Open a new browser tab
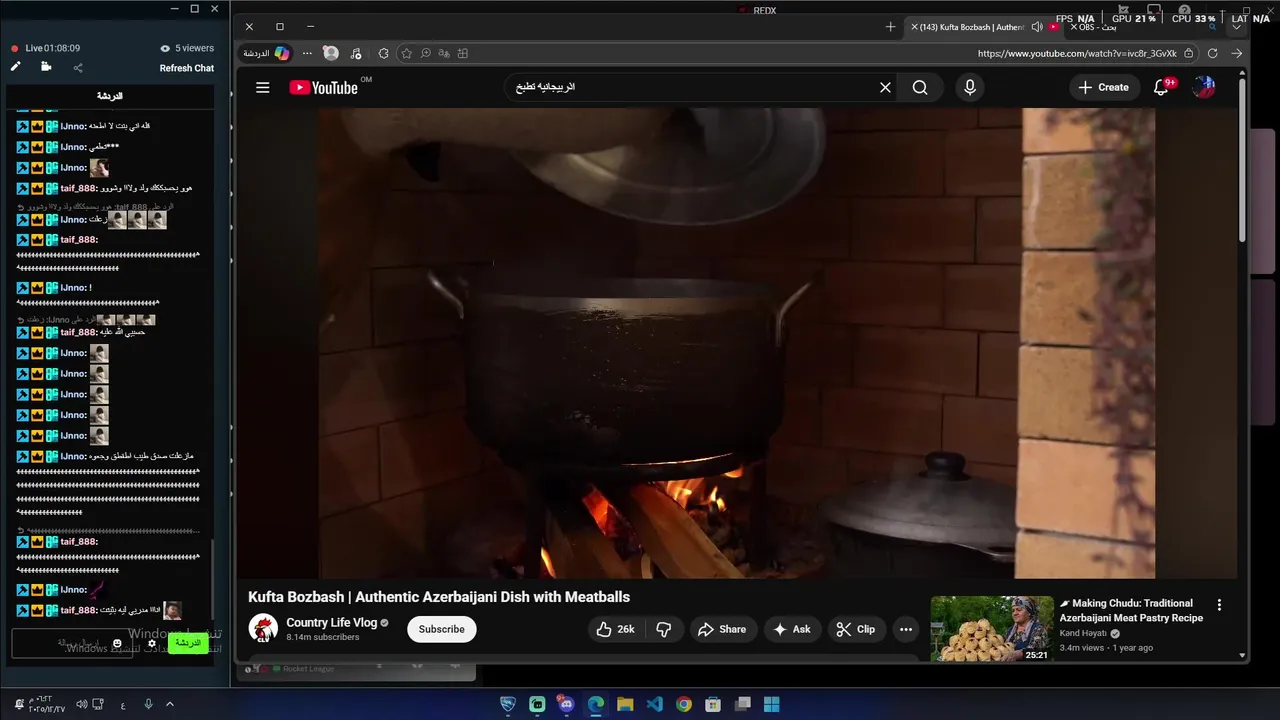 (x=890, y=27)
